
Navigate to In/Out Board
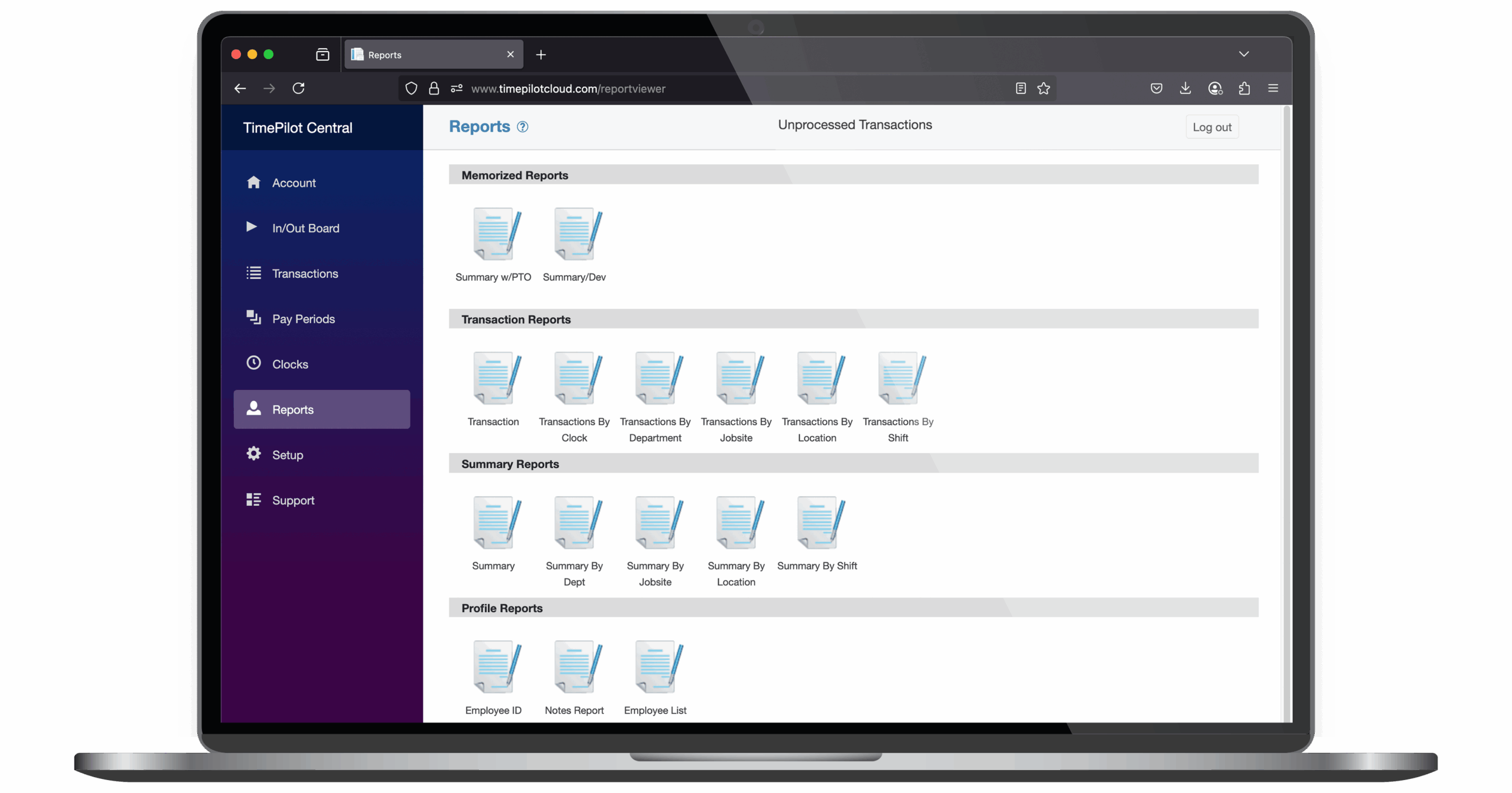[305, 228]
